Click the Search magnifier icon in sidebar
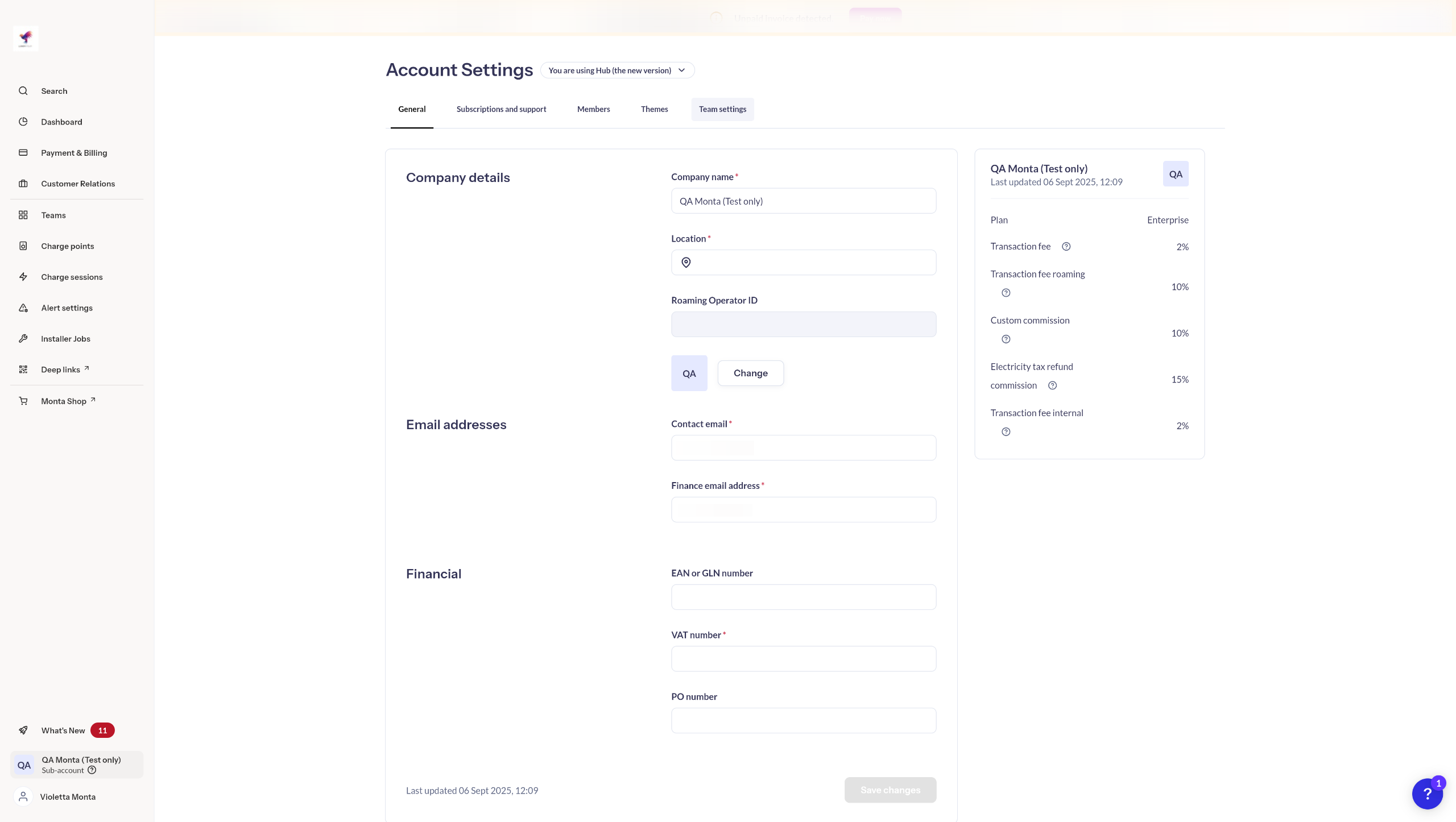Viewport: 1456px width, 822px height. coord(23,91)
